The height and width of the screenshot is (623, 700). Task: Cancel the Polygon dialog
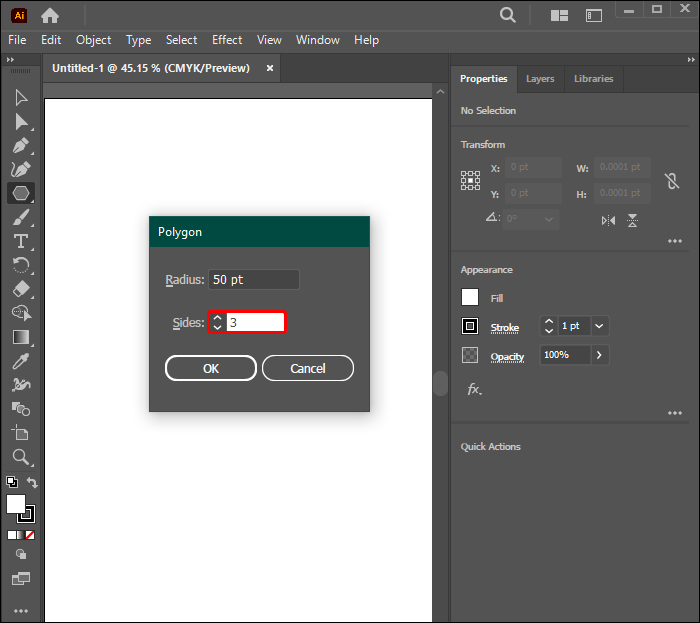[x=308, y=368]
